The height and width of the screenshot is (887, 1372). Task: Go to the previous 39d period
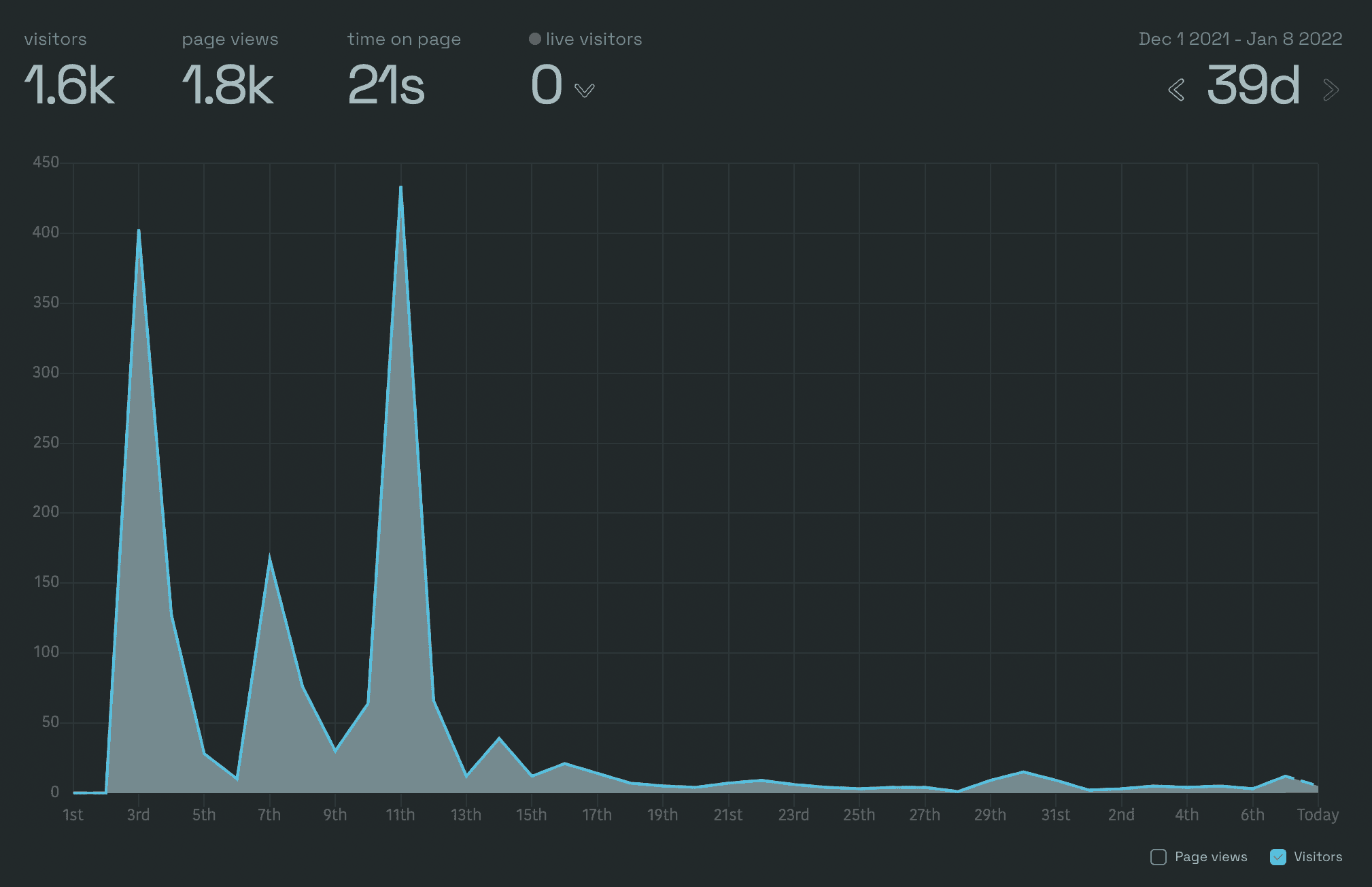(1176, 90)
